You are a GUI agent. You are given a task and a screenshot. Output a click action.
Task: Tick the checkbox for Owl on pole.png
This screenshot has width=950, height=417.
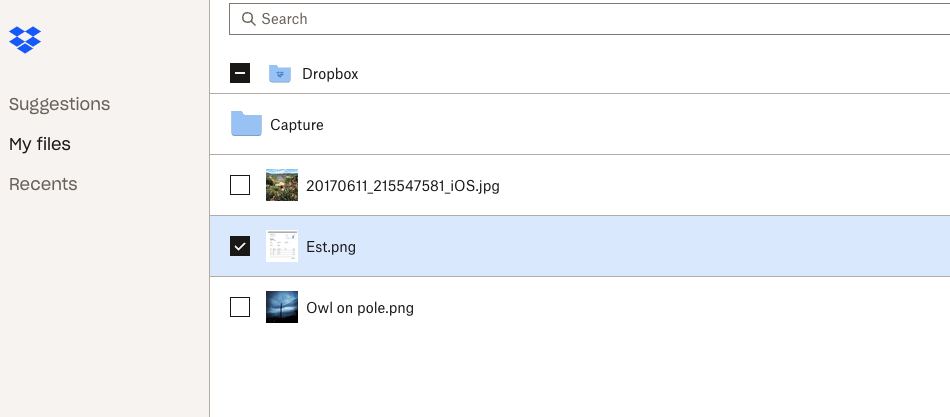click(x=240, y=307)
